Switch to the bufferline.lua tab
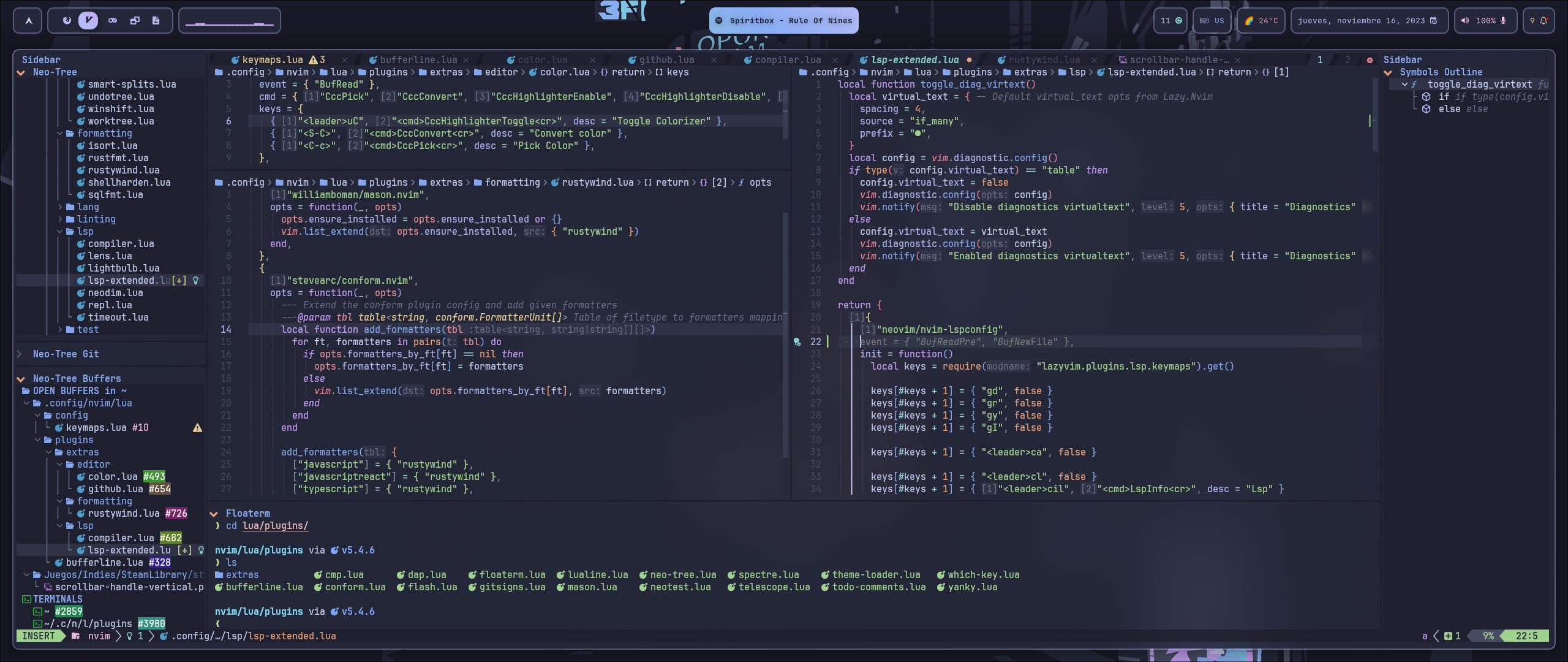 (x=418, y=60)
